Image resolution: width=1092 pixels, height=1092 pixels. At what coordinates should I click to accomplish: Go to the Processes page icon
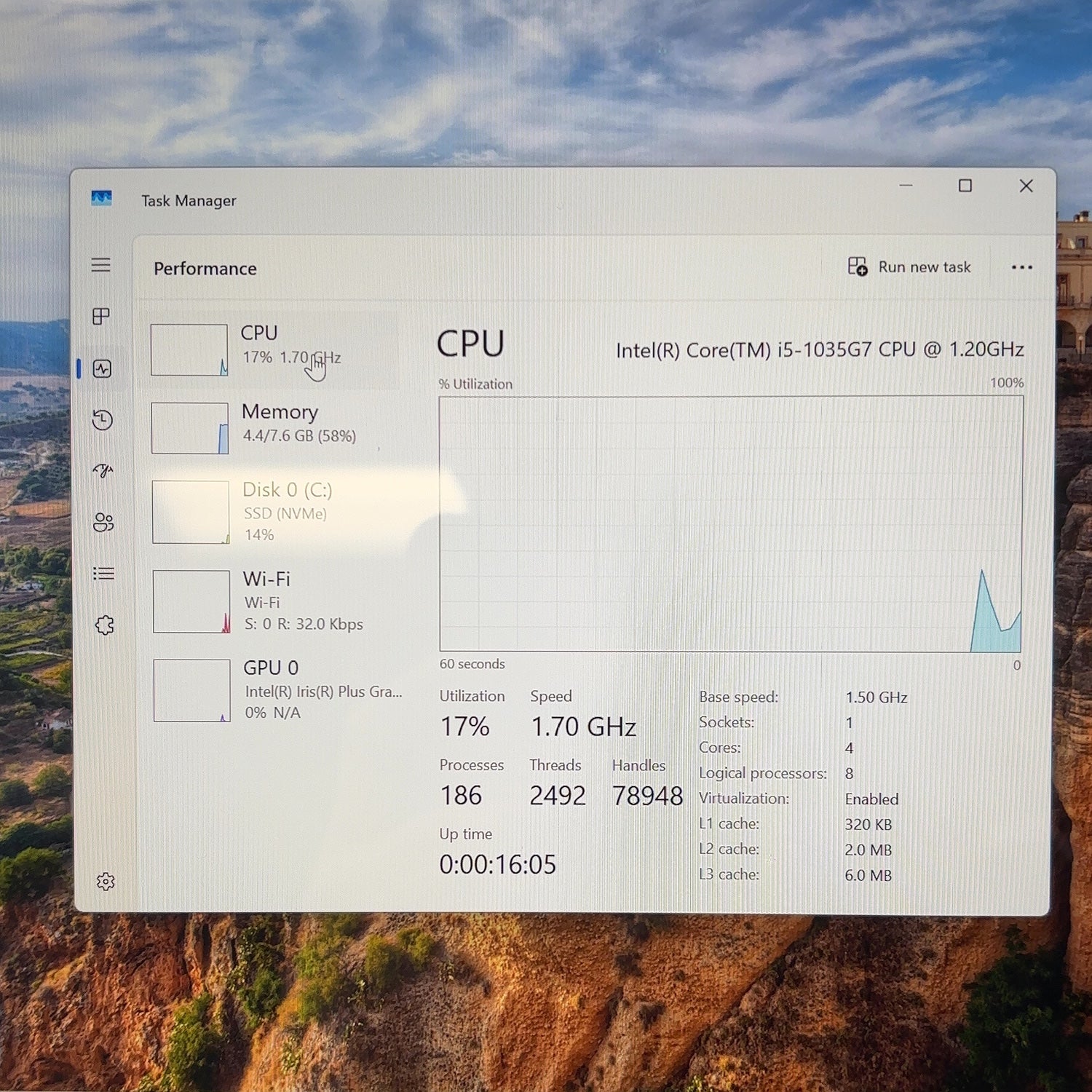101,316
